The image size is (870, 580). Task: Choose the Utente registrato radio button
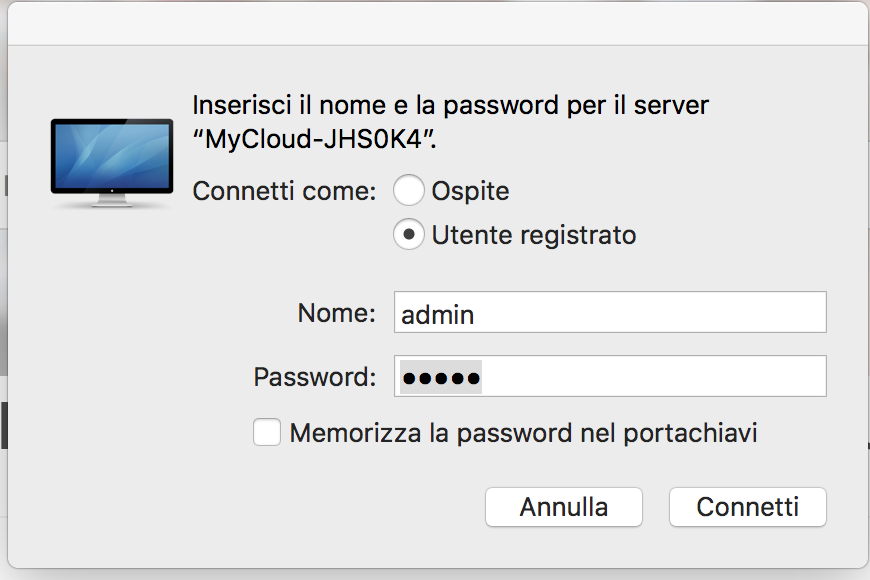408,235
